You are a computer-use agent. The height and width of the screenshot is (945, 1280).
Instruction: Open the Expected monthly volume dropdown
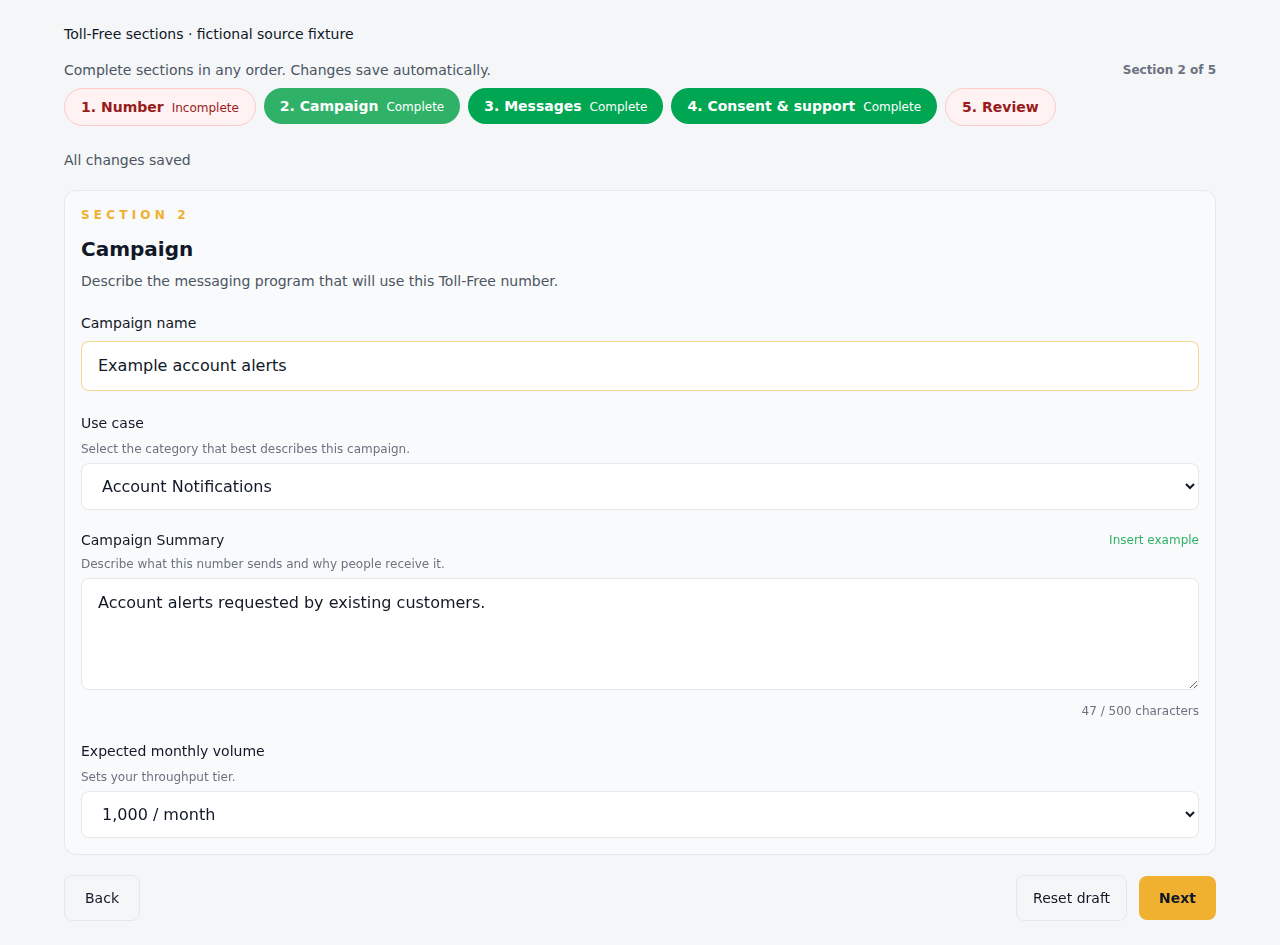640,814
